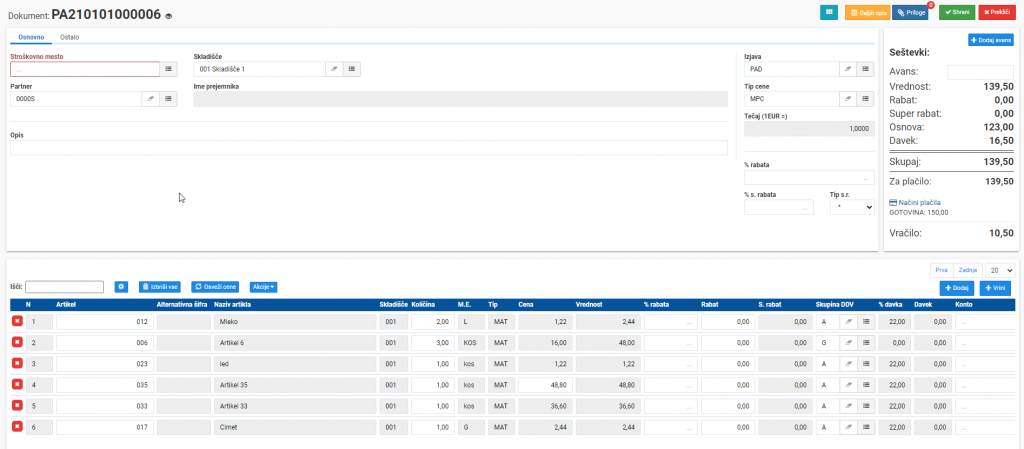This screenshot has width=1024, height=449.
Task: Click the Išči search box
Action: (65, 286)
